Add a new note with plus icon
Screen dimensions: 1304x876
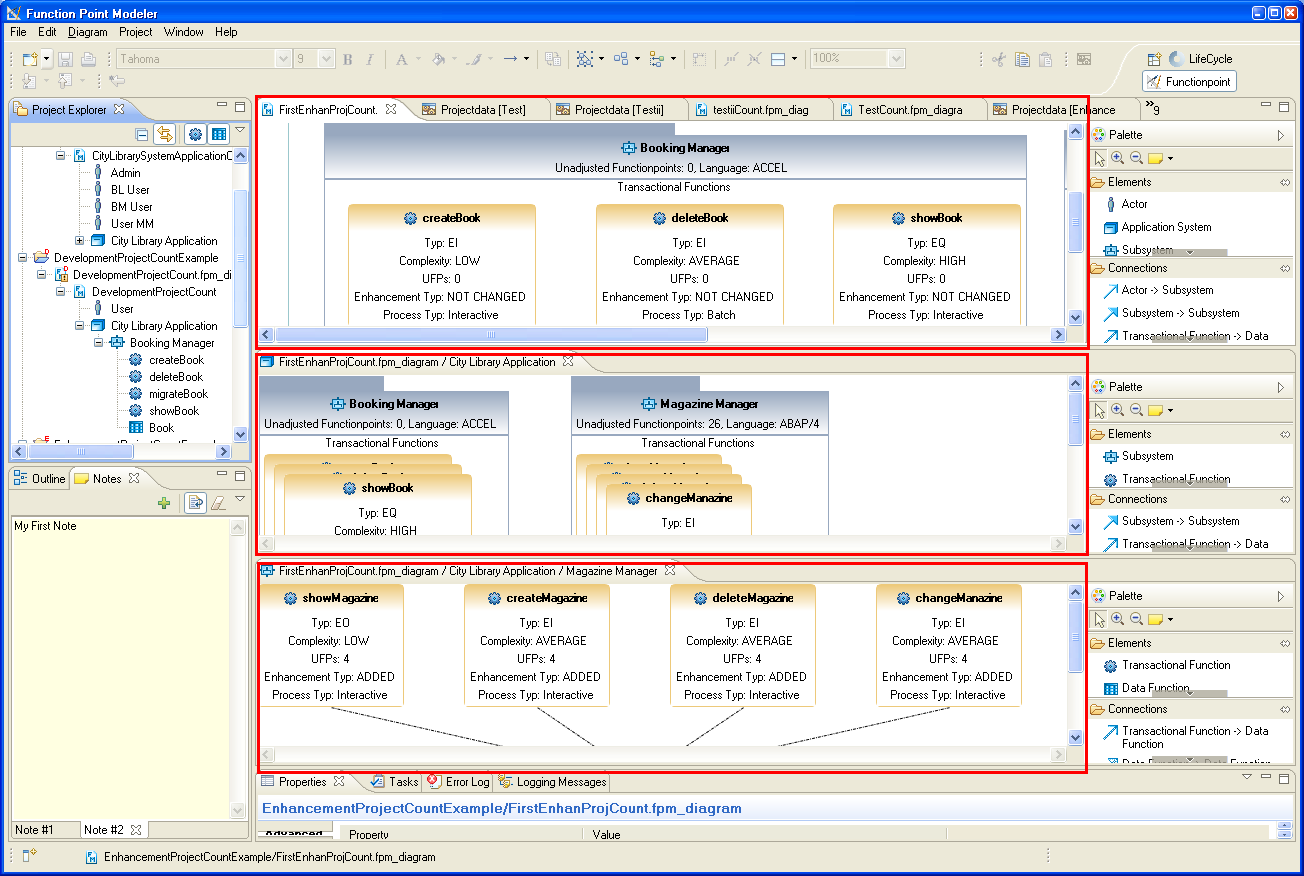[164, 503]
